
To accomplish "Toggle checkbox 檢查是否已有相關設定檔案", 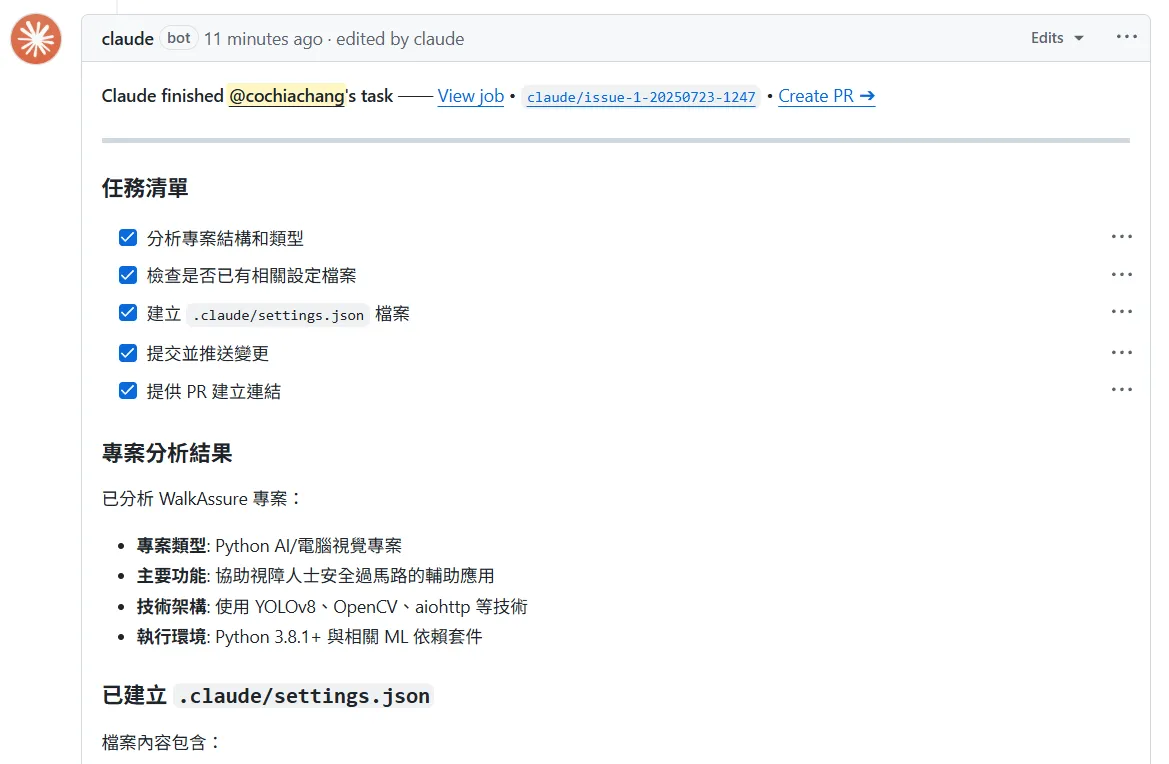I will coord(127,275).
